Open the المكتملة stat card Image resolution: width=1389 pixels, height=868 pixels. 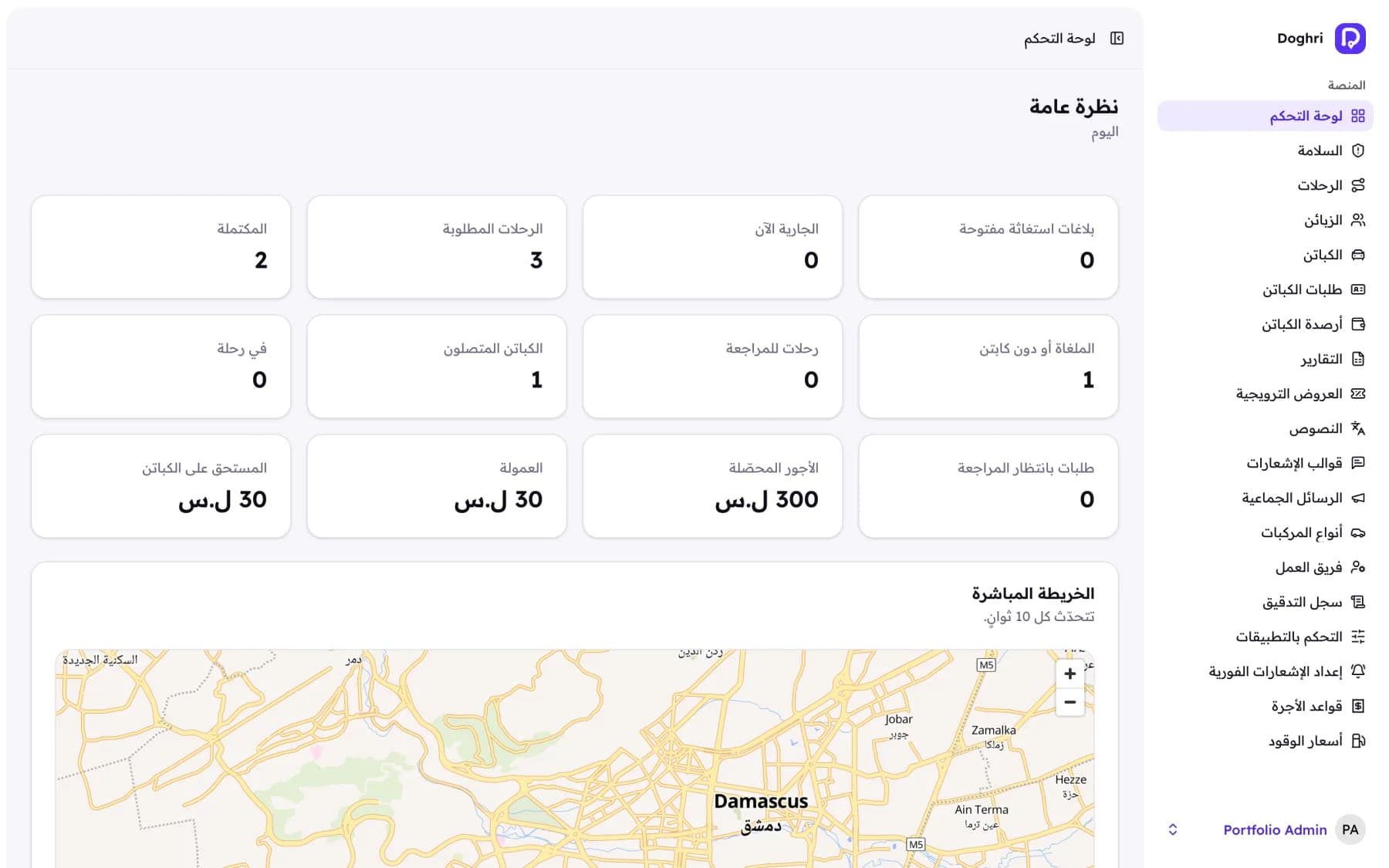coord(161,247)
